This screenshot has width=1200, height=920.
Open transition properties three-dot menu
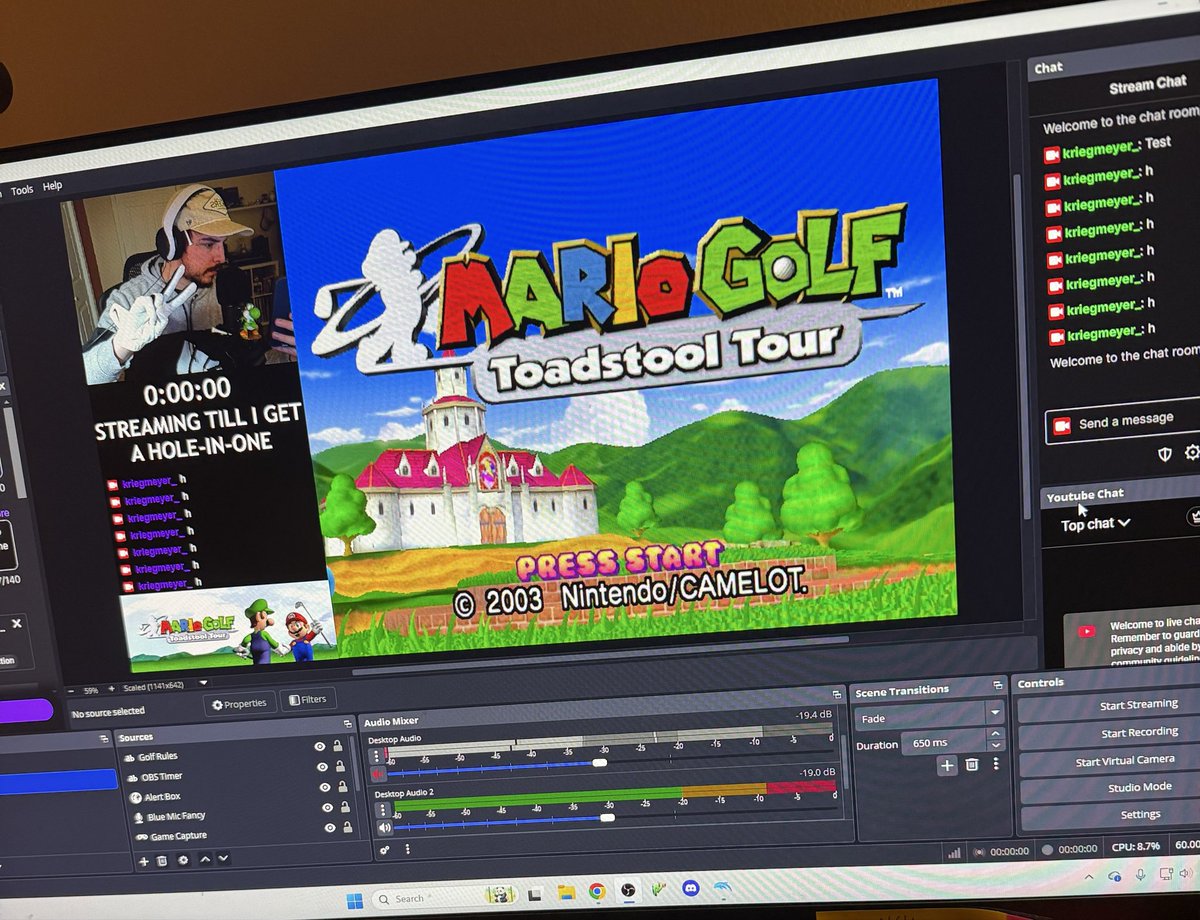995,764
